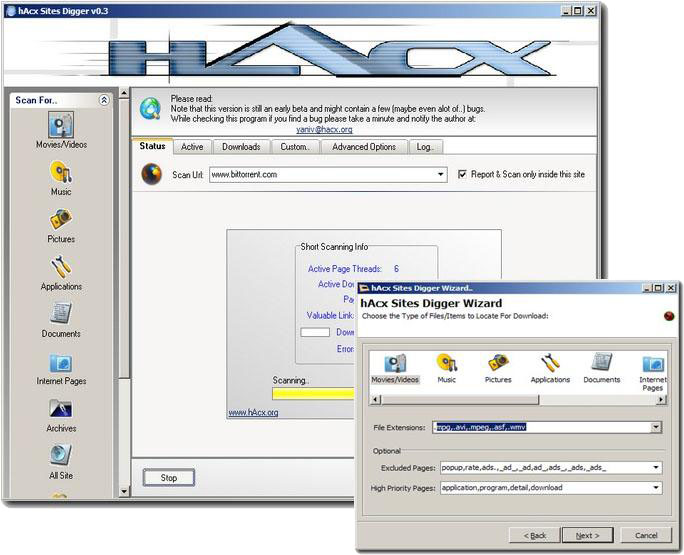Click the globe icon beside Scan Url
The height and width of the screenshot is (555, 684).
(151, 174)
